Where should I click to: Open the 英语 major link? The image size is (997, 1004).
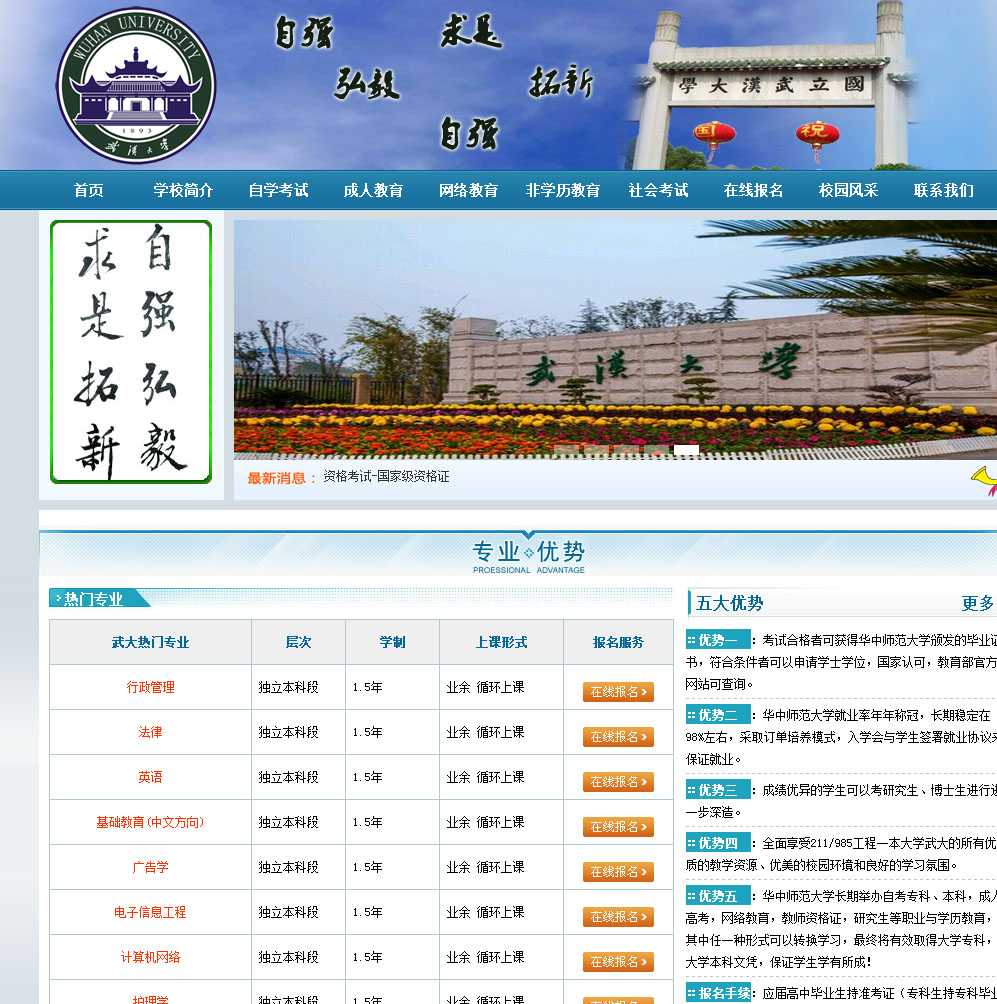tap(150, 777)
